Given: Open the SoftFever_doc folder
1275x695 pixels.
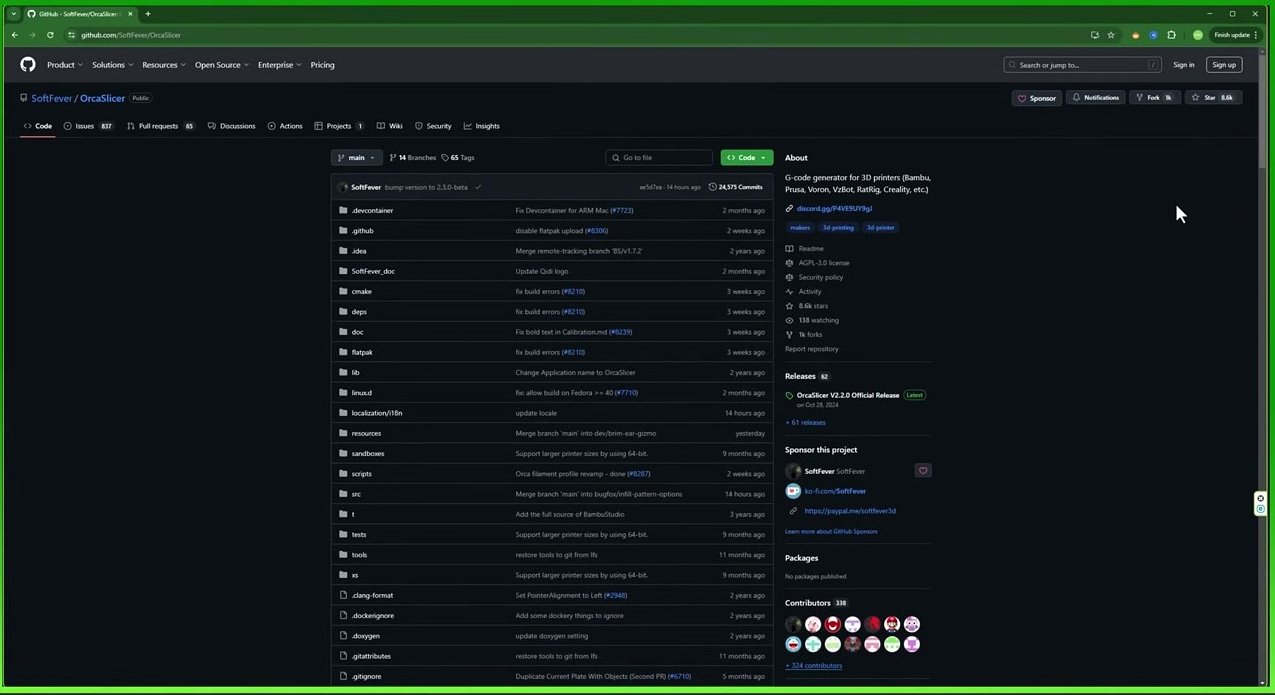Looking at the screenshot, I should [373, 271].
